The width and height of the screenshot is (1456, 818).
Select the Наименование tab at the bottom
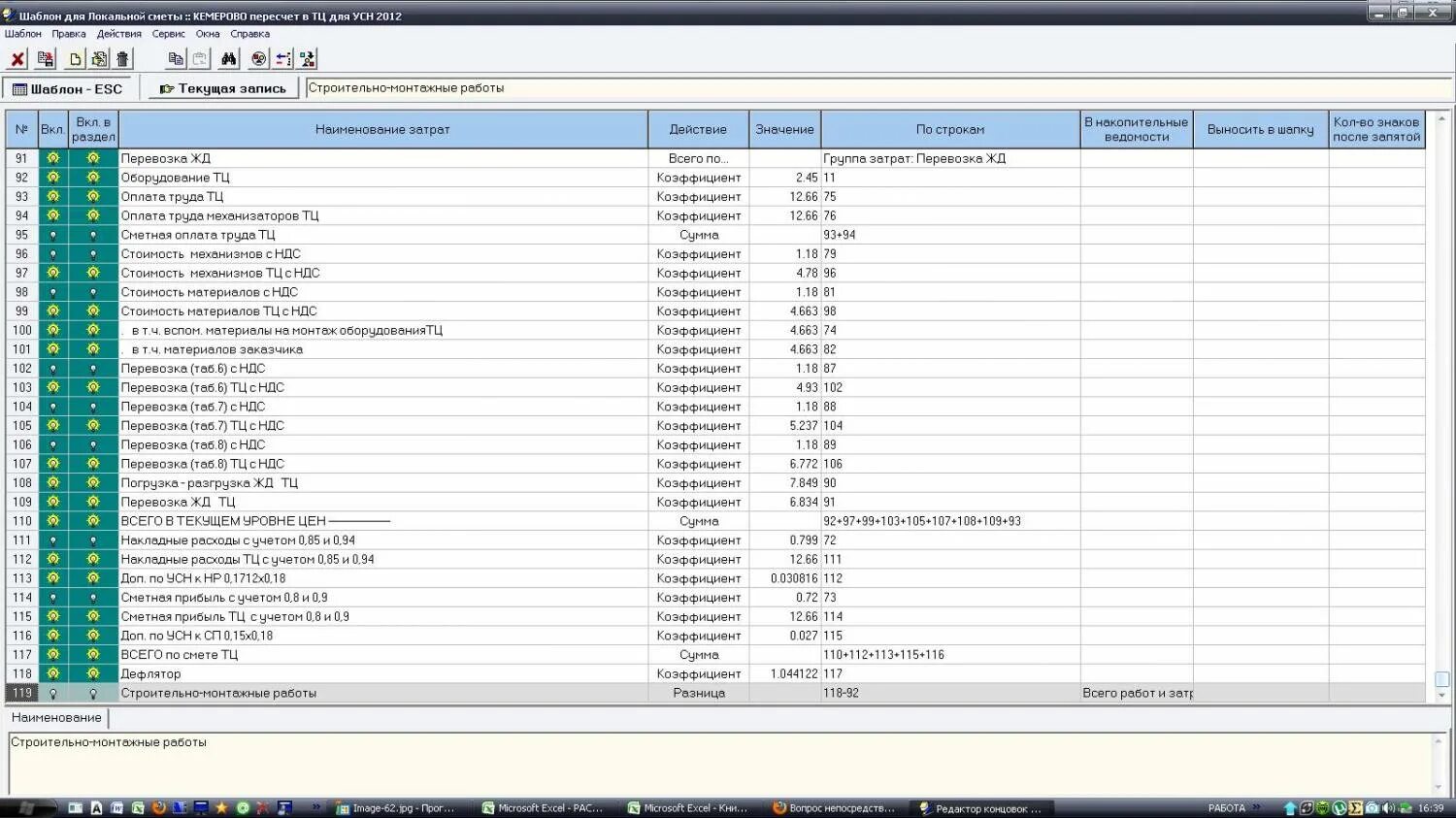pyautogui.click(x=56, y=718)
